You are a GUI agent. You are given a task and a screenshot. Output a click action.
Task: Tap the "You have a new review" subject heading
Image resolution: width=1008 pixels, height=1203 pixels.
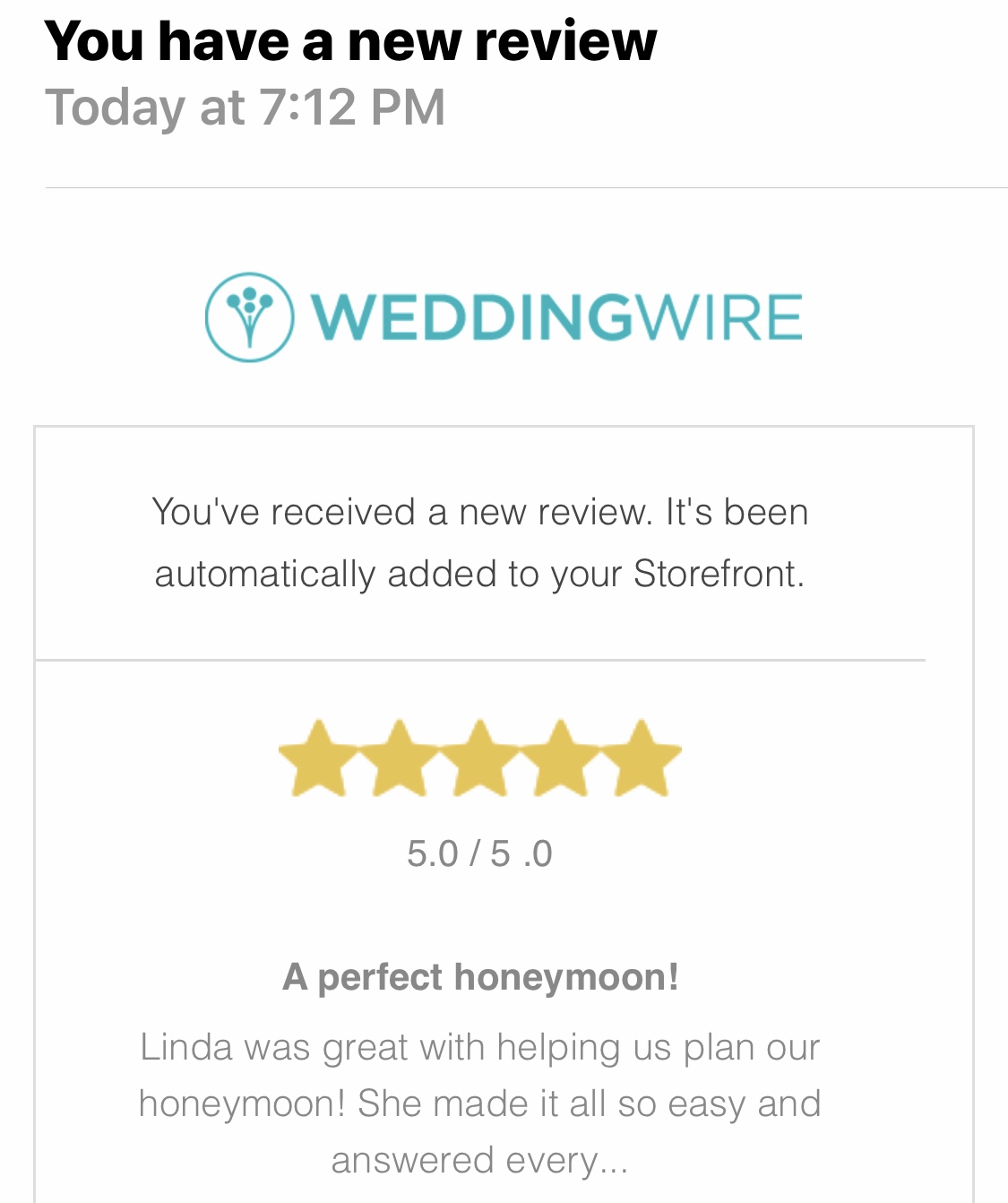[x=350, y=40]
